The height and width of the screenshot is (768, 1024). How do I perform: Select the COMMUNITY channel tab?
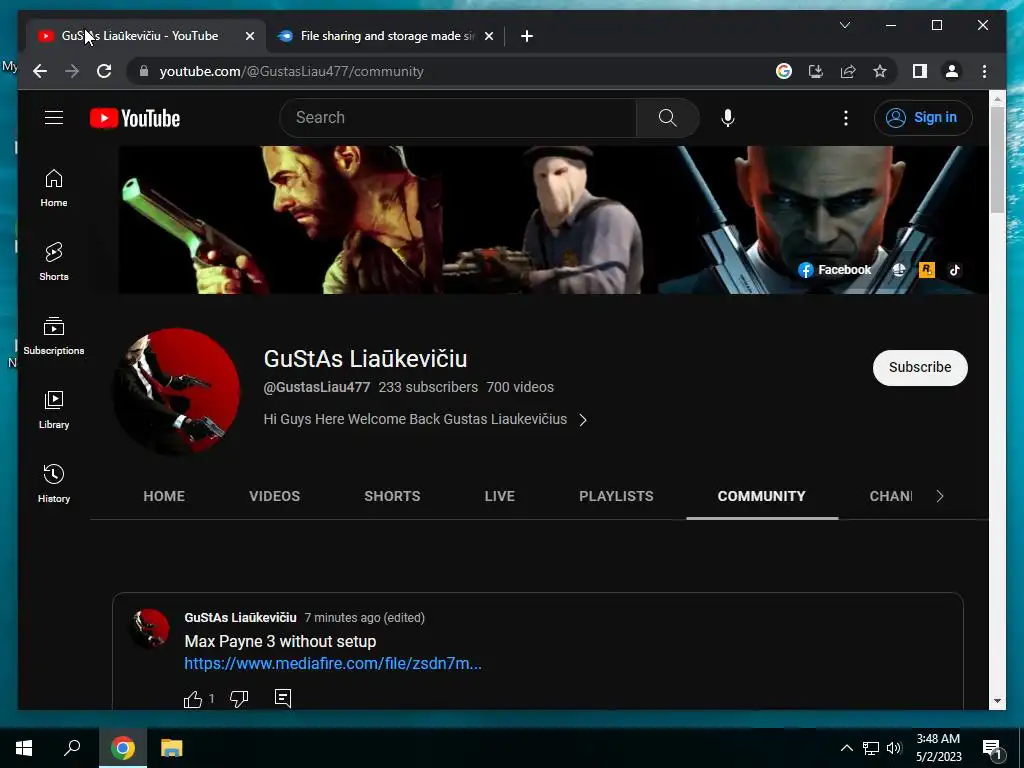761,496
